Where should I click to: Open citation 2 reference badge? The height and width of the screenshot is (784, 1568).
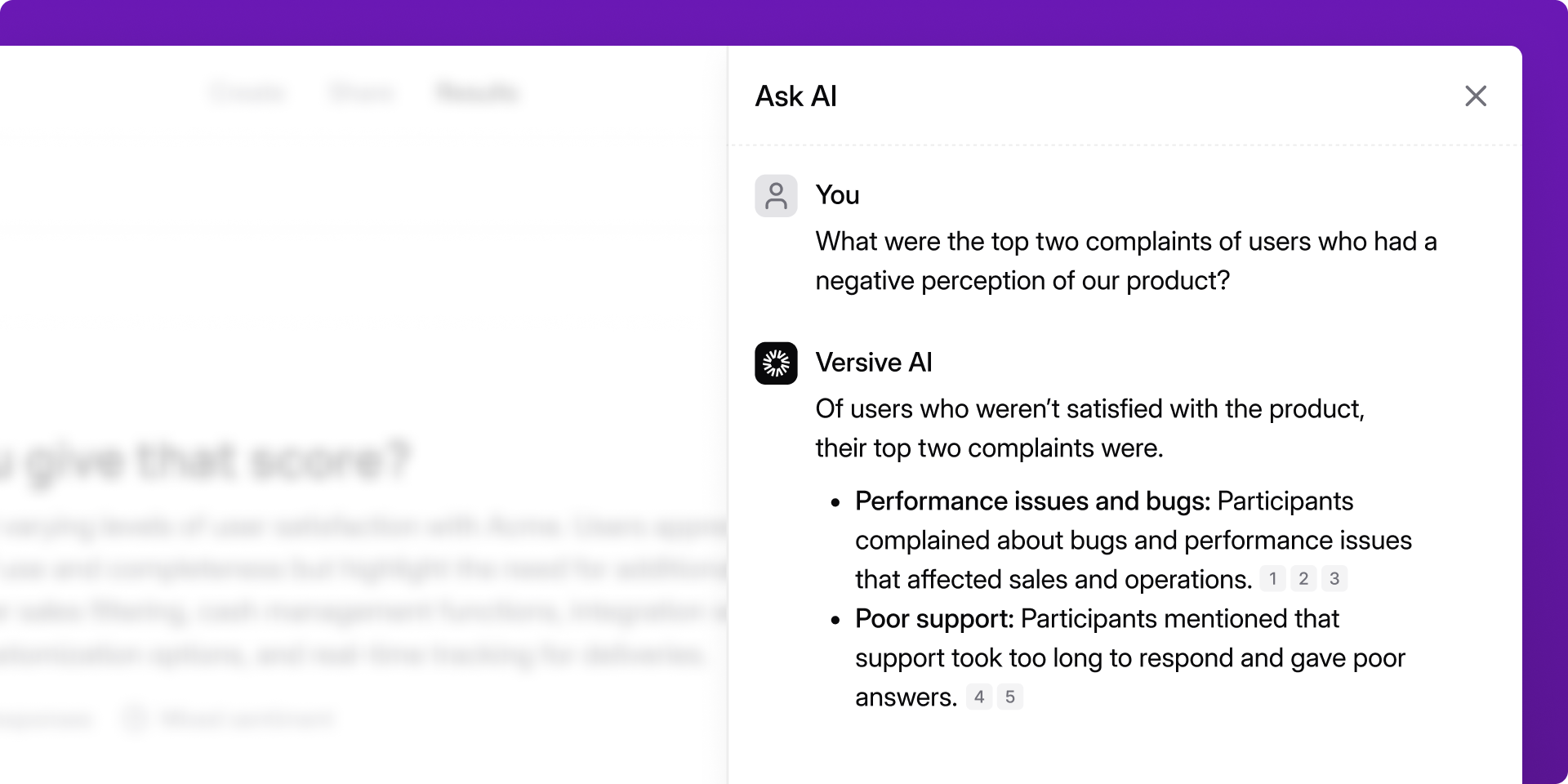(1303, 579)
